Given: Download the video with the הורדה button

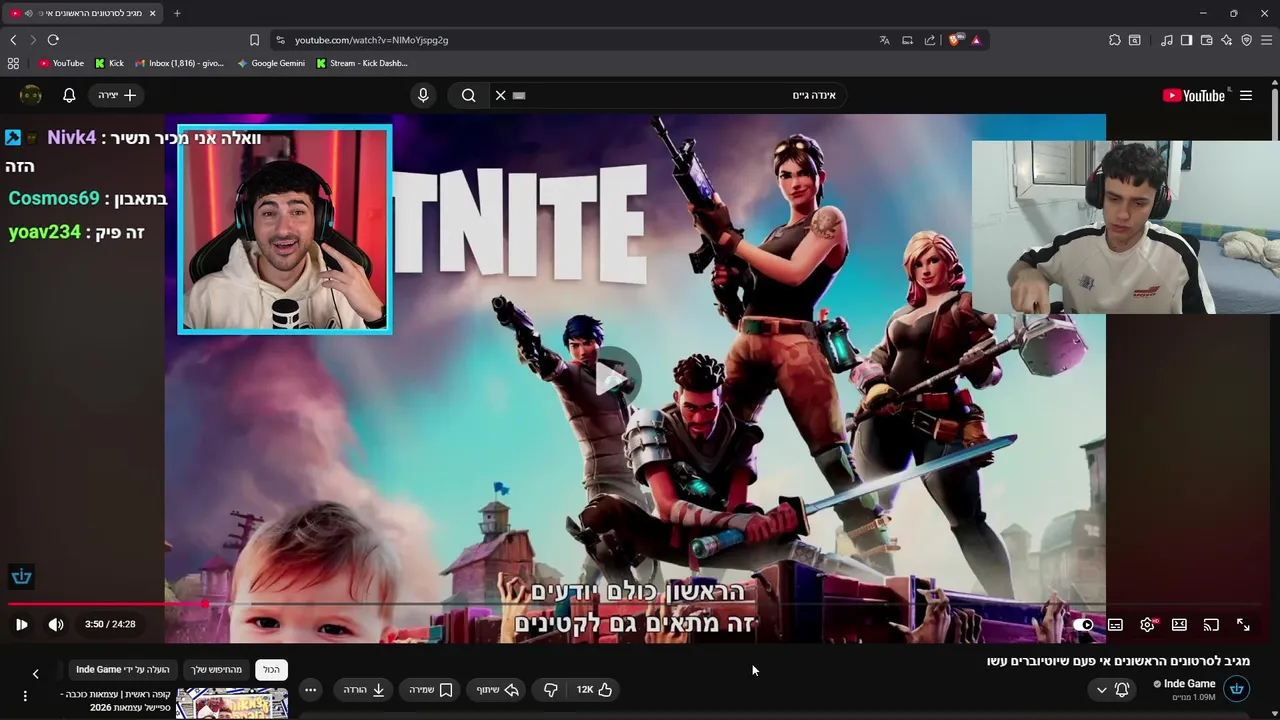Looking at the screenshot, I should 364,690.
